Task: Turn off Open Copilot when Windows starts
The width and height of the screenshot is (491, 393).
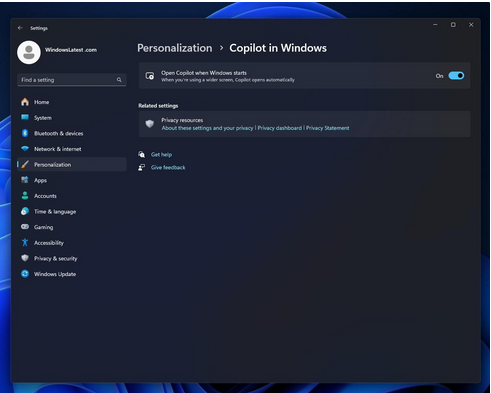Action: [456, 76]
